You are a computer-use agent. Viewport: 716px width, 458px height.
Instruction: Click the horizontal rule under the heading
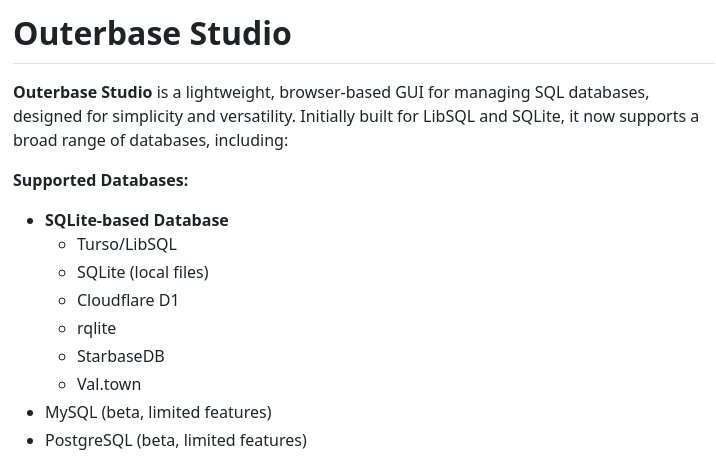point(364,63)
